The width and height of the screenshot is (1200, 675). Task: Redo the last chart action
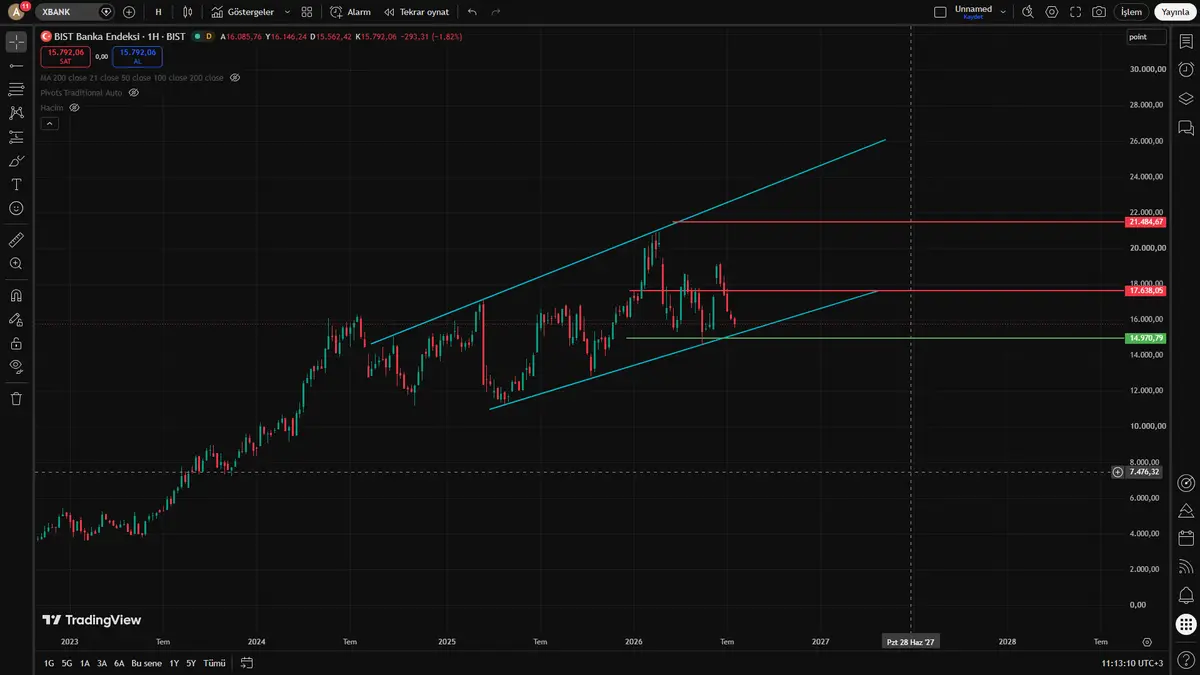pyautogui.click(x=496, y=12)
